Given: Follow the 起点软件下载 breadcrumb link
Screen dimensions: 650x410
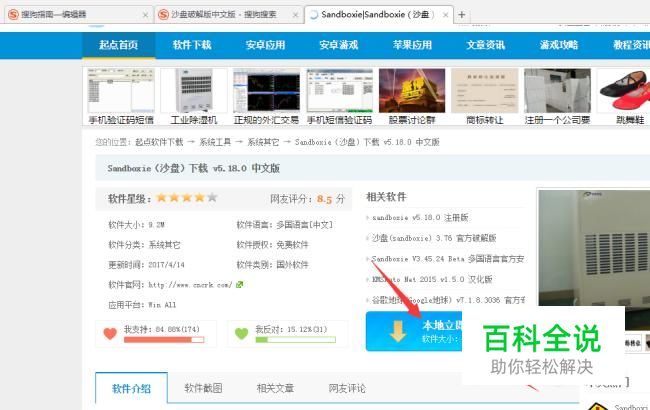Looking at the screenshot, I should coord(159,142).
